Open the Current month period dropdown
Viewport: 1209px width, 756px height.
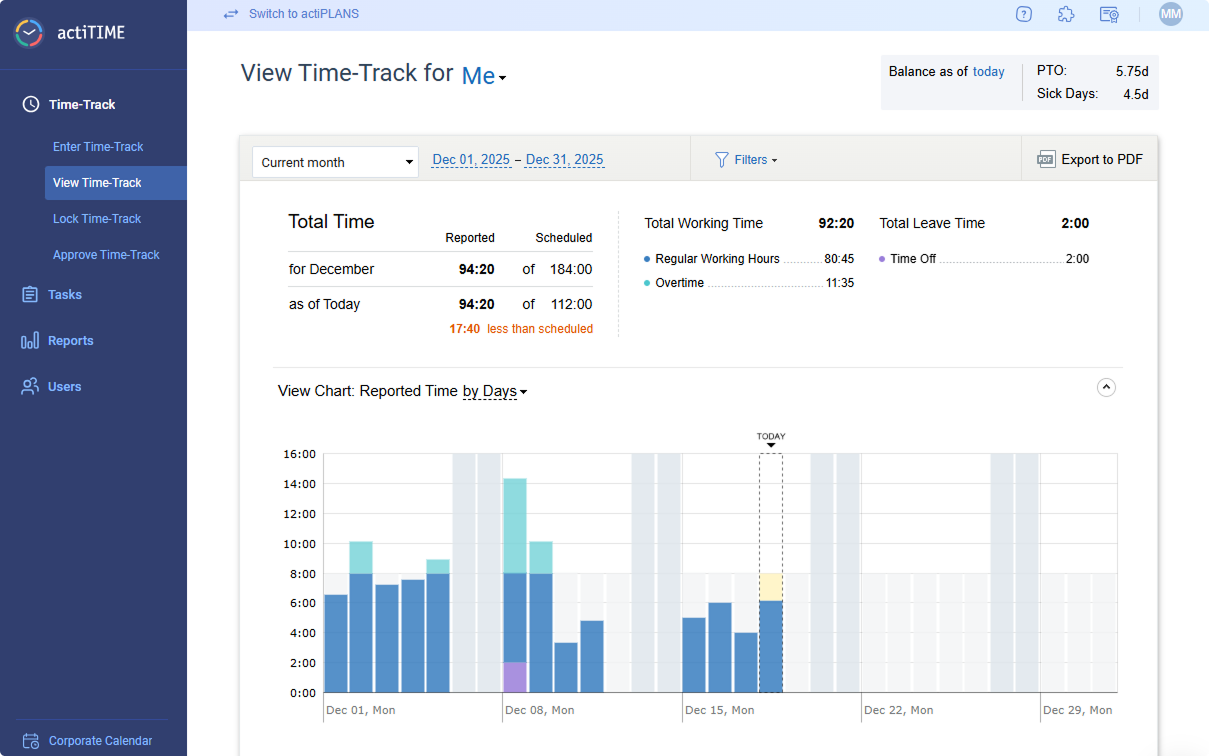335,161
